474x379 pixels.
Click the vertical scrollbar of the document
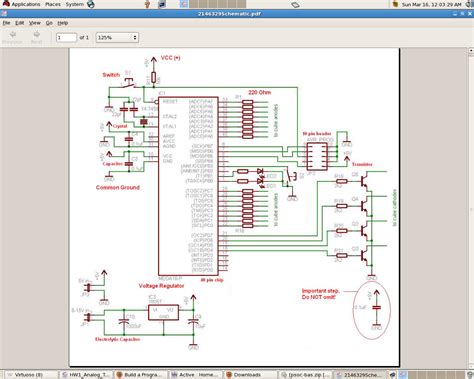coord(471,209)
